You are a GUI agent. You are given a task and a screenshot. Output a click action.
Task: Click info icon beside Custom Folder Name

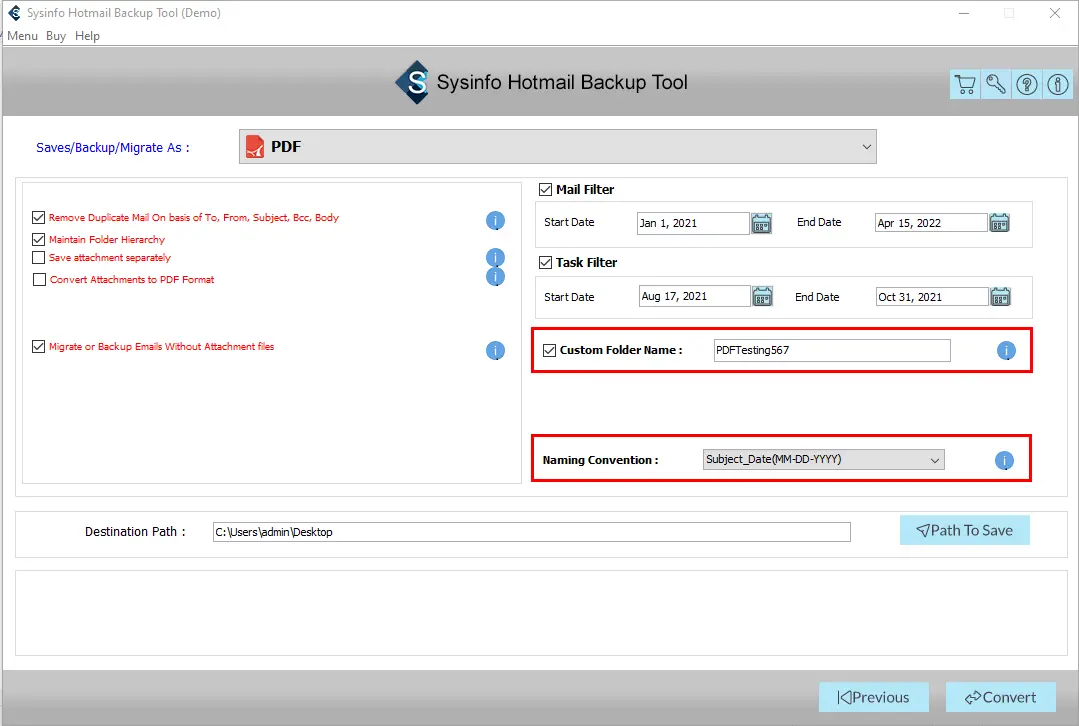click(1006, 350)
